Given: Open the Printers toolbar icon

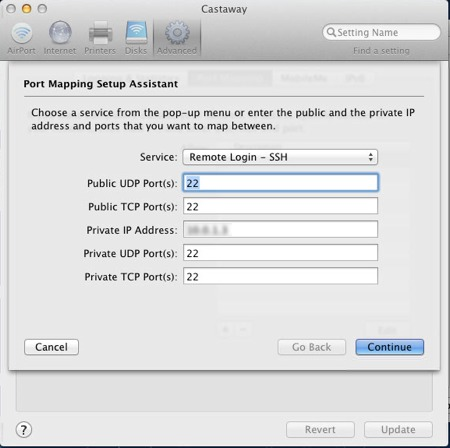Looking at the screenshot, I should tap(100, 33).
